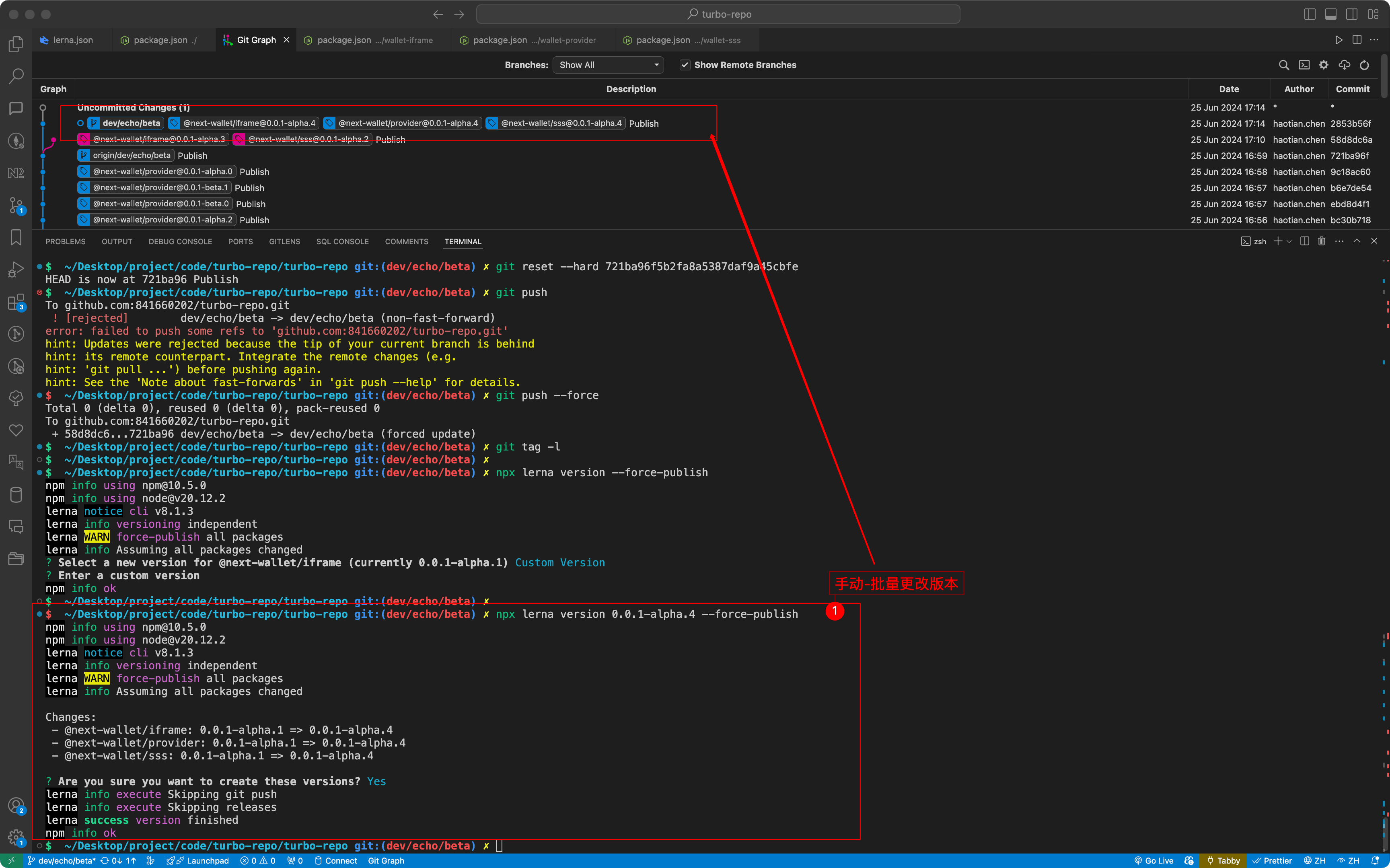This screenshot has height=868, width=1390.
Task: Open the new terminal launch profile dropdown arrow
Action: pos(1289,241)
